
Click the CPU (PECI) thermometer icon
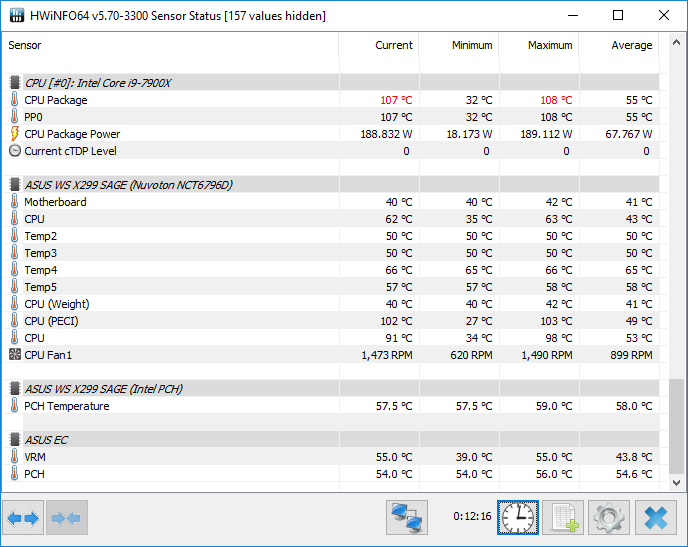(x=14, y=321)
